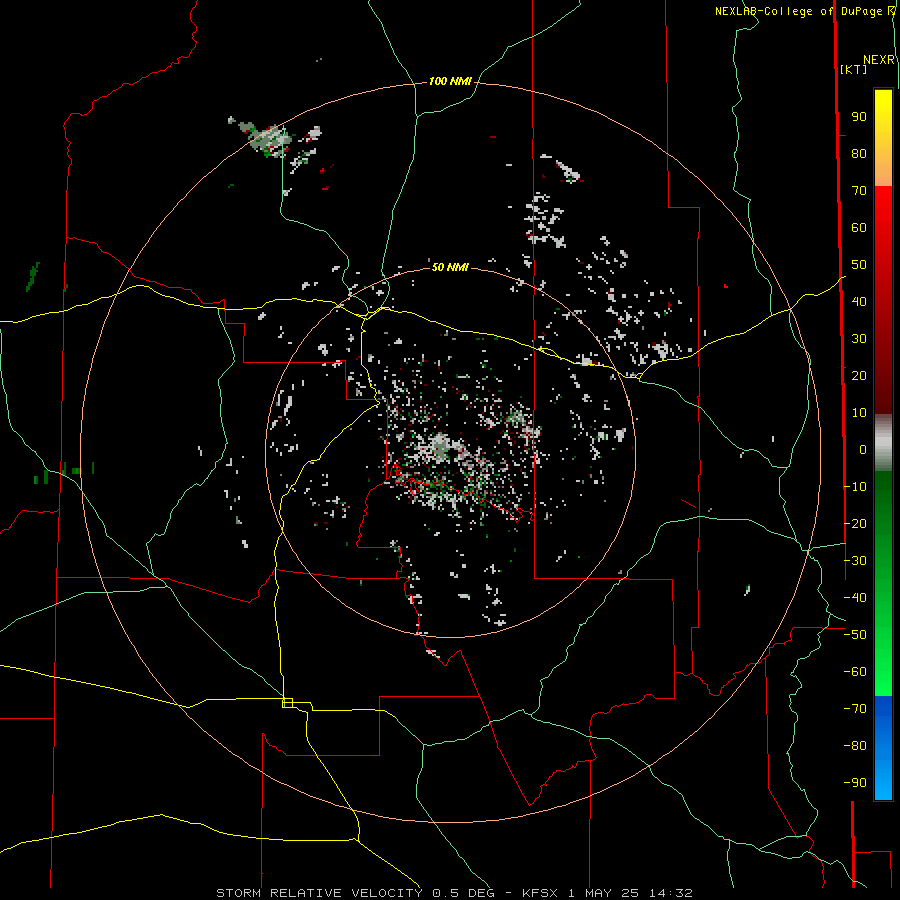The image size is (900, 900).
Task: Click the positive "20" scale value
Action: 859,375
